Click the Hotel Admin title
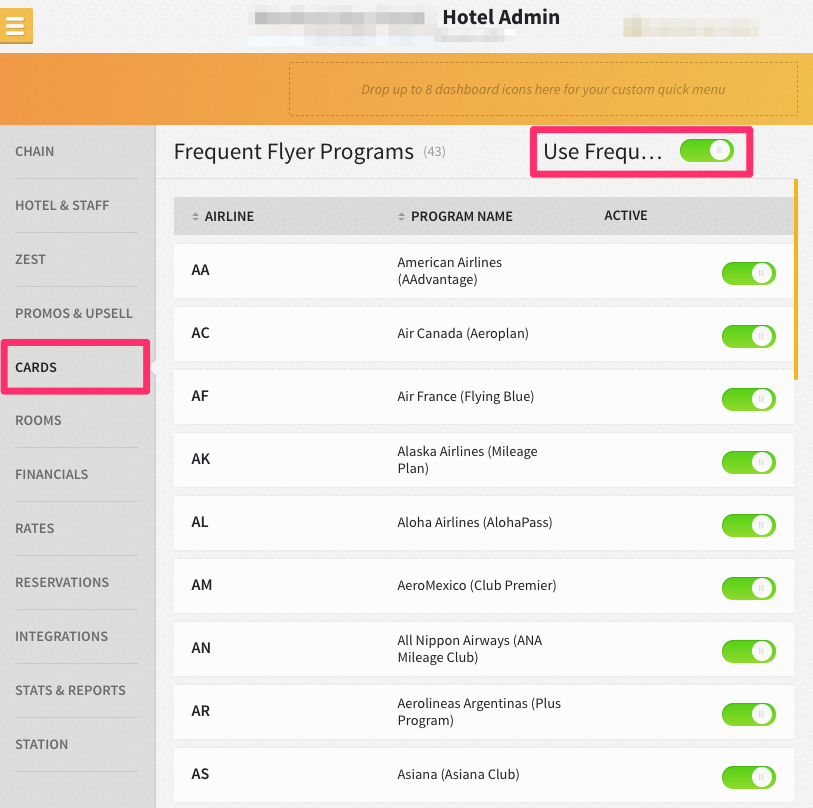Image resolution: width=813 pixels, height=808 pixels. click(501, 17)
